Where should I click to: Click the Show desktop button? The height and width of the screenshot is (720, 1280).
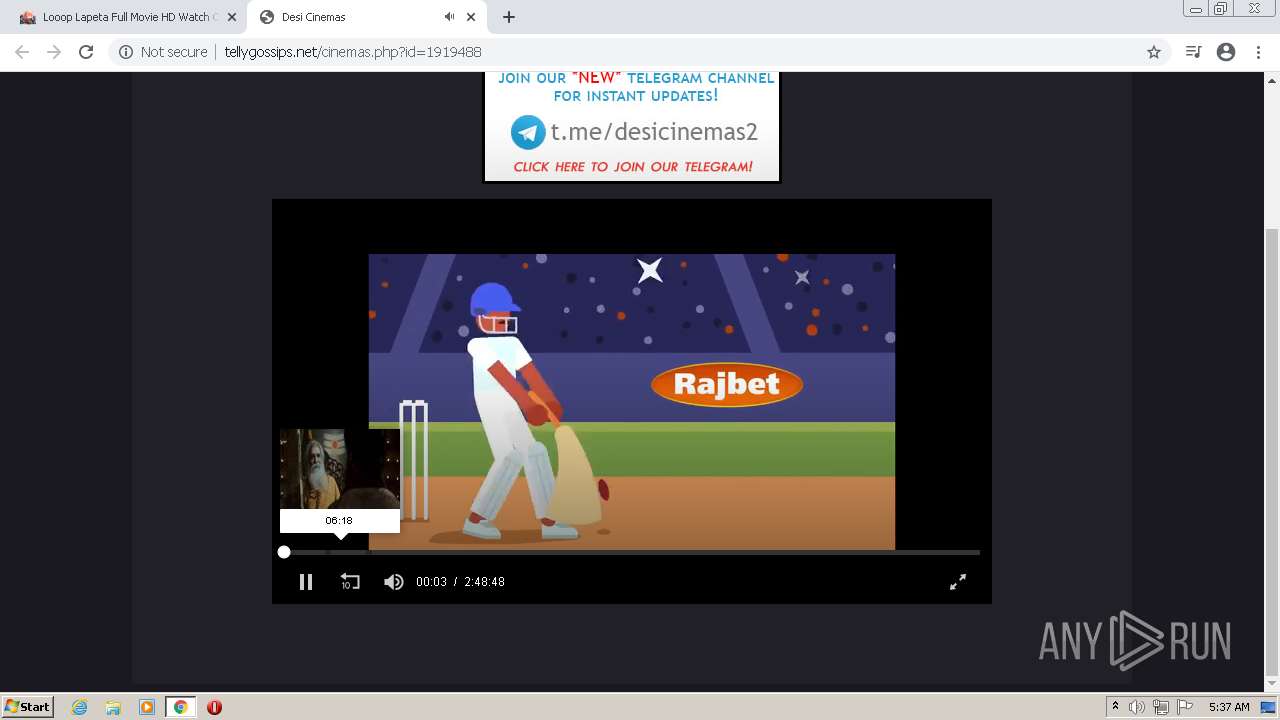pos(1268,707)
